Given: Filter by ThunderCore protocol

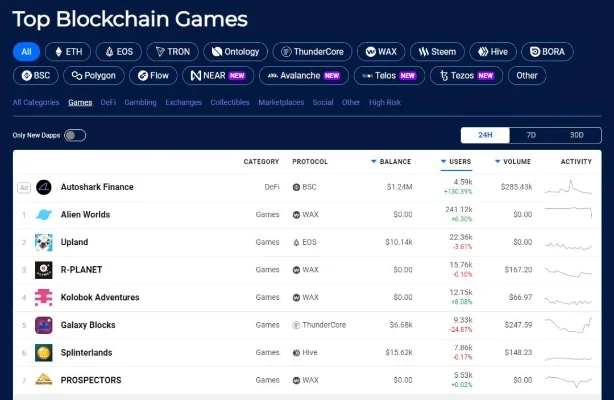Looking at the screenshot, I should 312,52.
